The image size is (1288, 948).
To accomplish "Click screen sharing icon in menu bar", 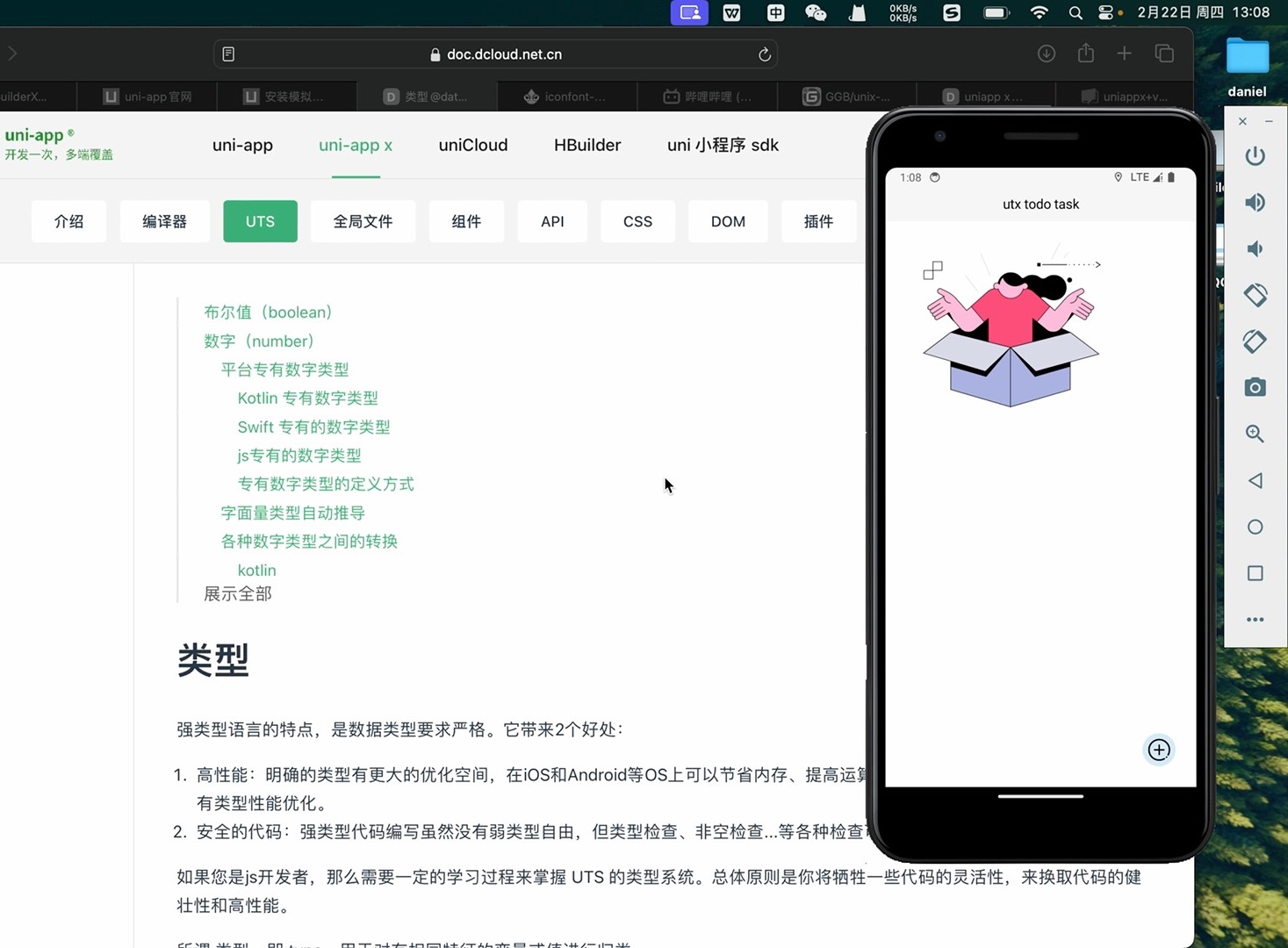I will coord(689,12).
